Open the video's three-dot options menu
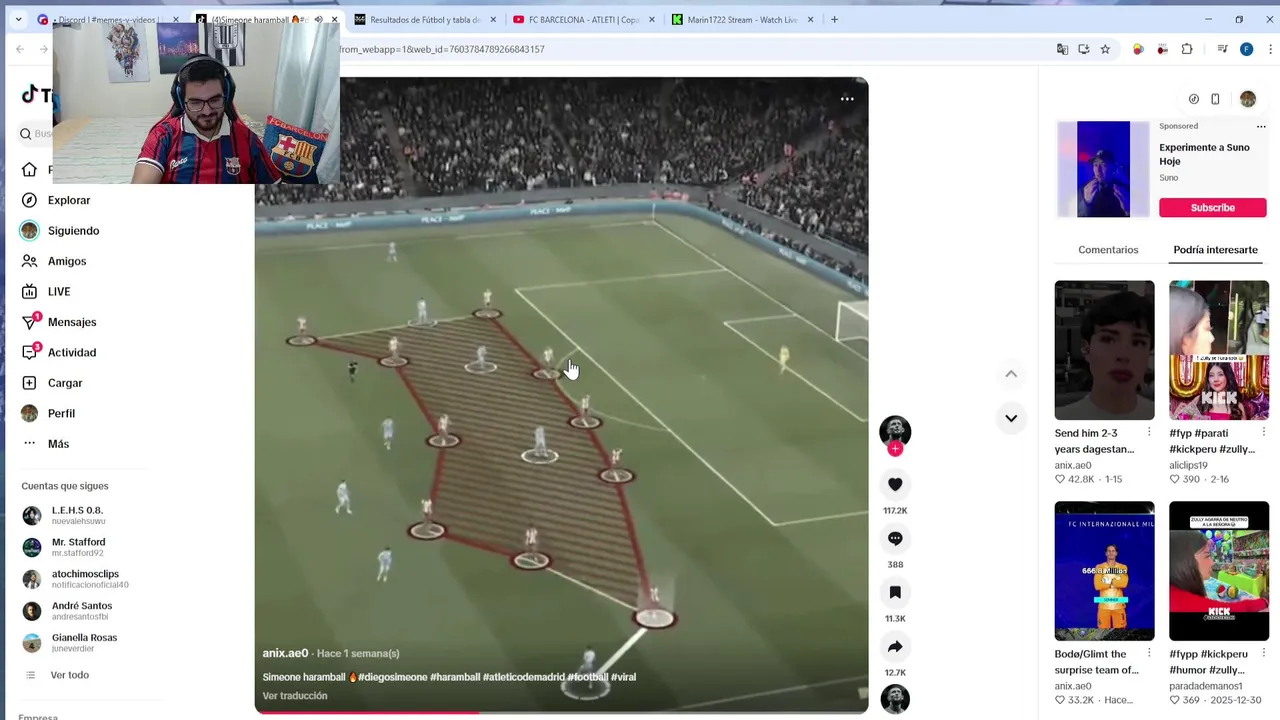 click(x=847, y=99)
